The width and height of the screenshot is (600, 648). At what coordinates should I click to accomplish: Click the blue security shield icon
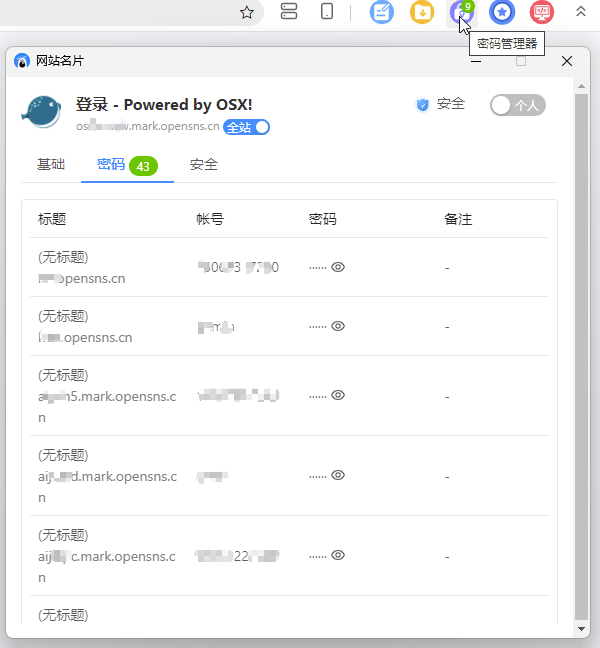(x=422, y=105)
